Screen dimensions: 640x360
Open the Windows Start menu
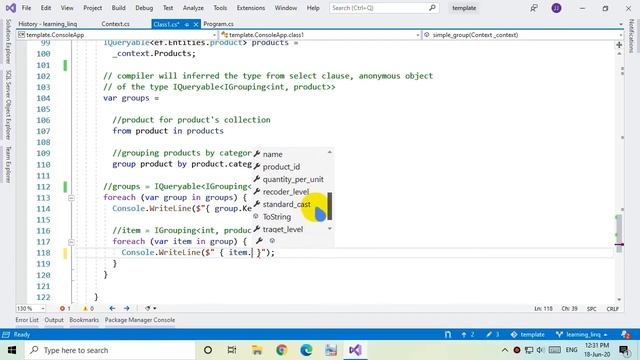[12, 350]
